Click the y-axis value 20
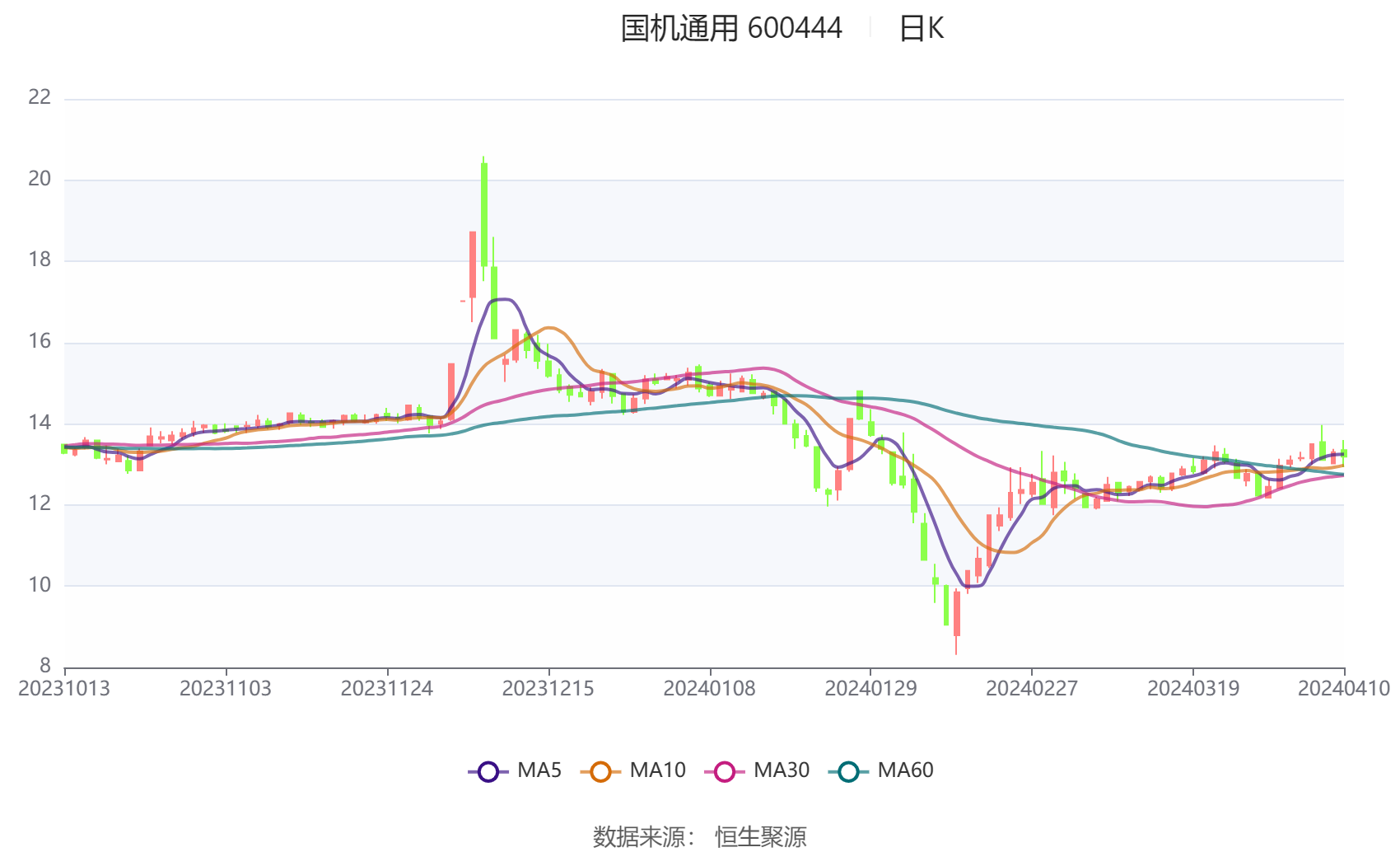The height and width of the screenshot is (852, 1400). click(x=40, y=179)
